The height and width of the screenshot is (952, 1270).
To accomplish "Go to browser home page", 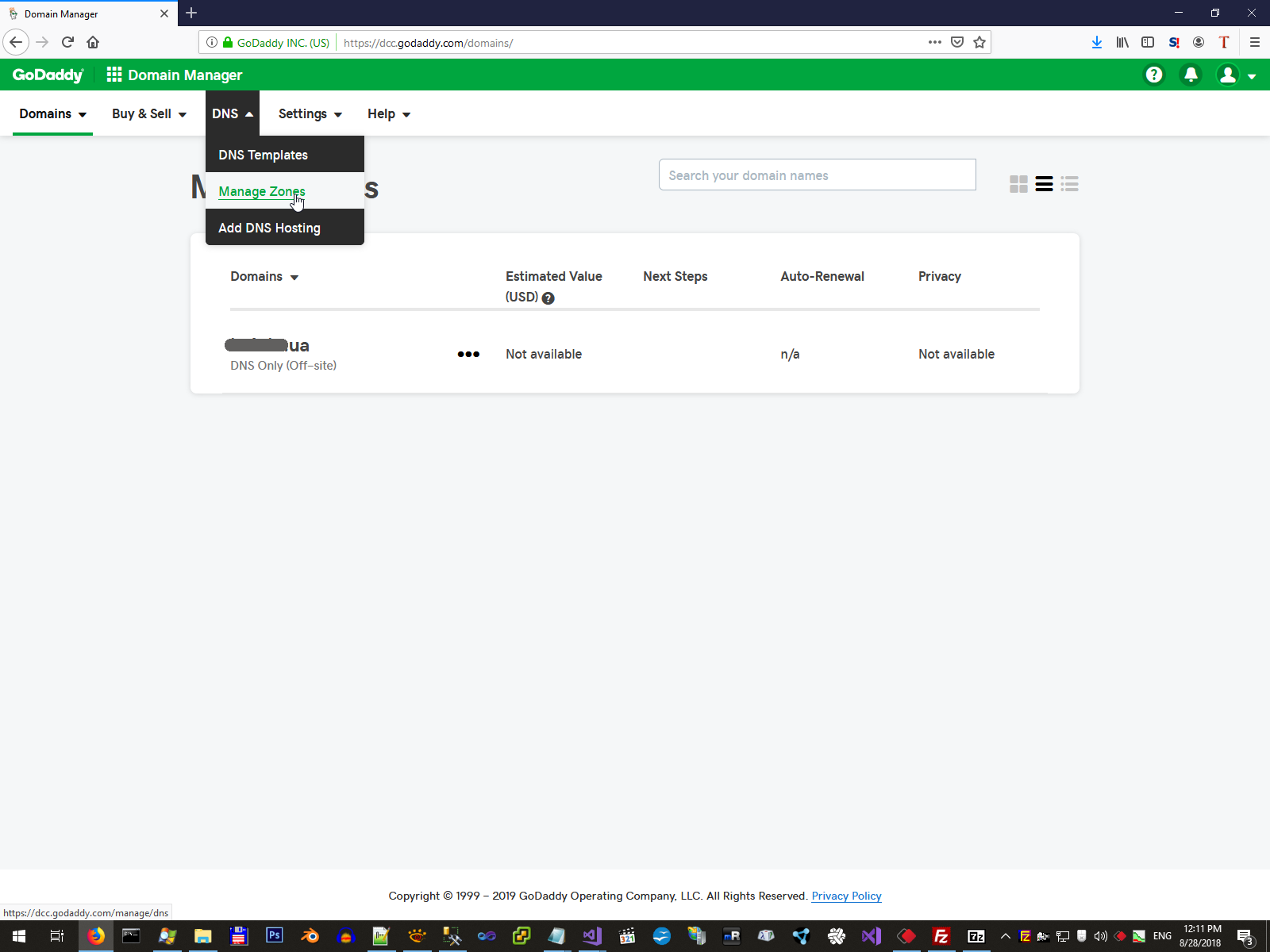I will click(93, 42).
